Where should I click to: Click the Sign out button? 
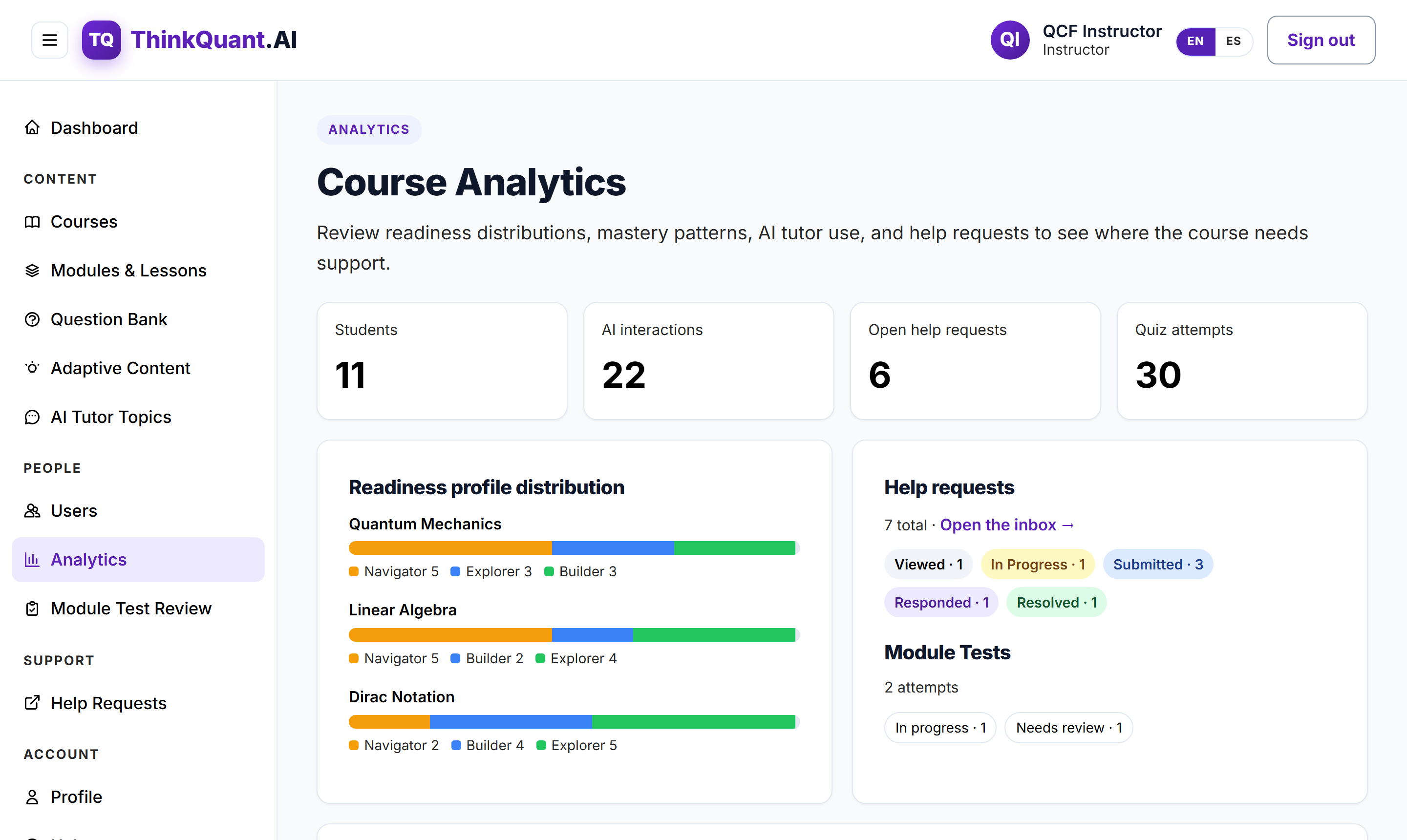pyautogui.click(x=1321, y=40)
